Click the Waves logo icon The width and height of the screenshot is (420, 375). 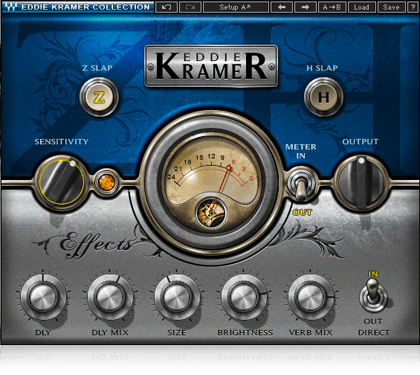11,7
